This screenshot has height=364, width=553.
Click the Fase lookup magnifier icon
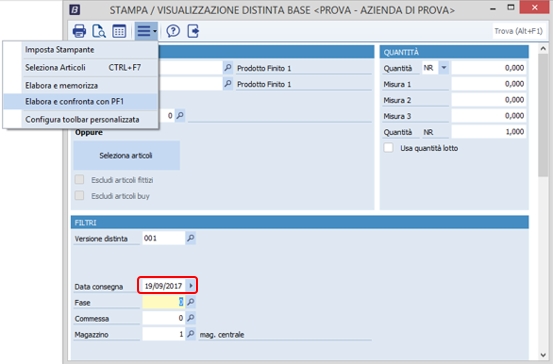pyautogui.click(x=190, y=302)
